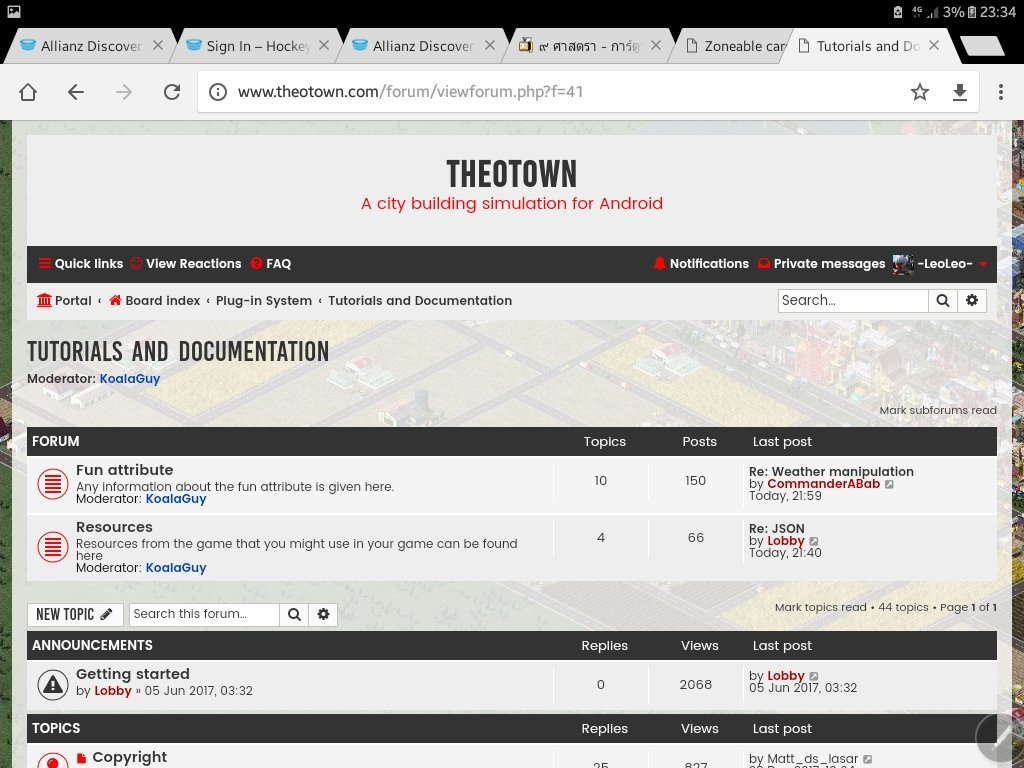This screenshot has width=1024, height=768.
Task: Open Android battery status indicator
Action: tap(971, 12)
